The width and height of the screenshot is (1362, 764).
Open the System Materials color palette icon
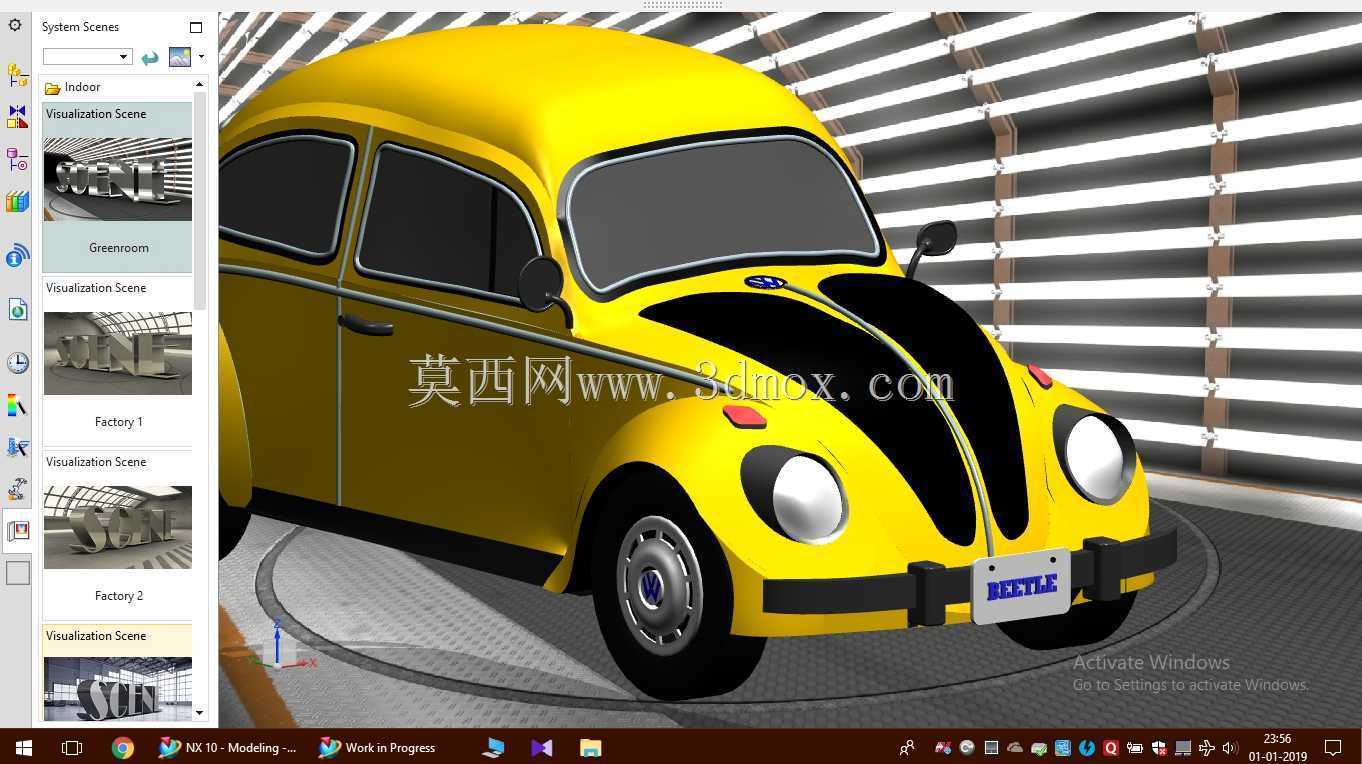click(x=17, y=405)
